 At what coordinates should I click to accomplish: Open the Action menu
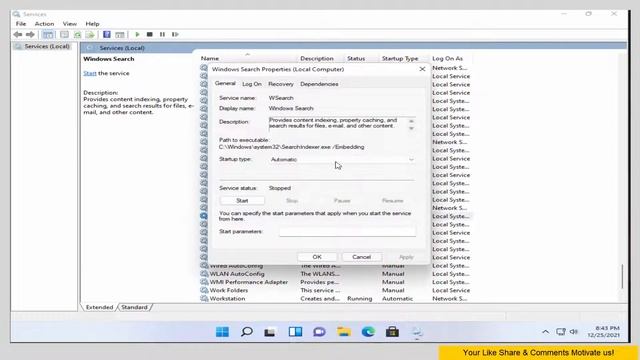[x=44, y=24]
